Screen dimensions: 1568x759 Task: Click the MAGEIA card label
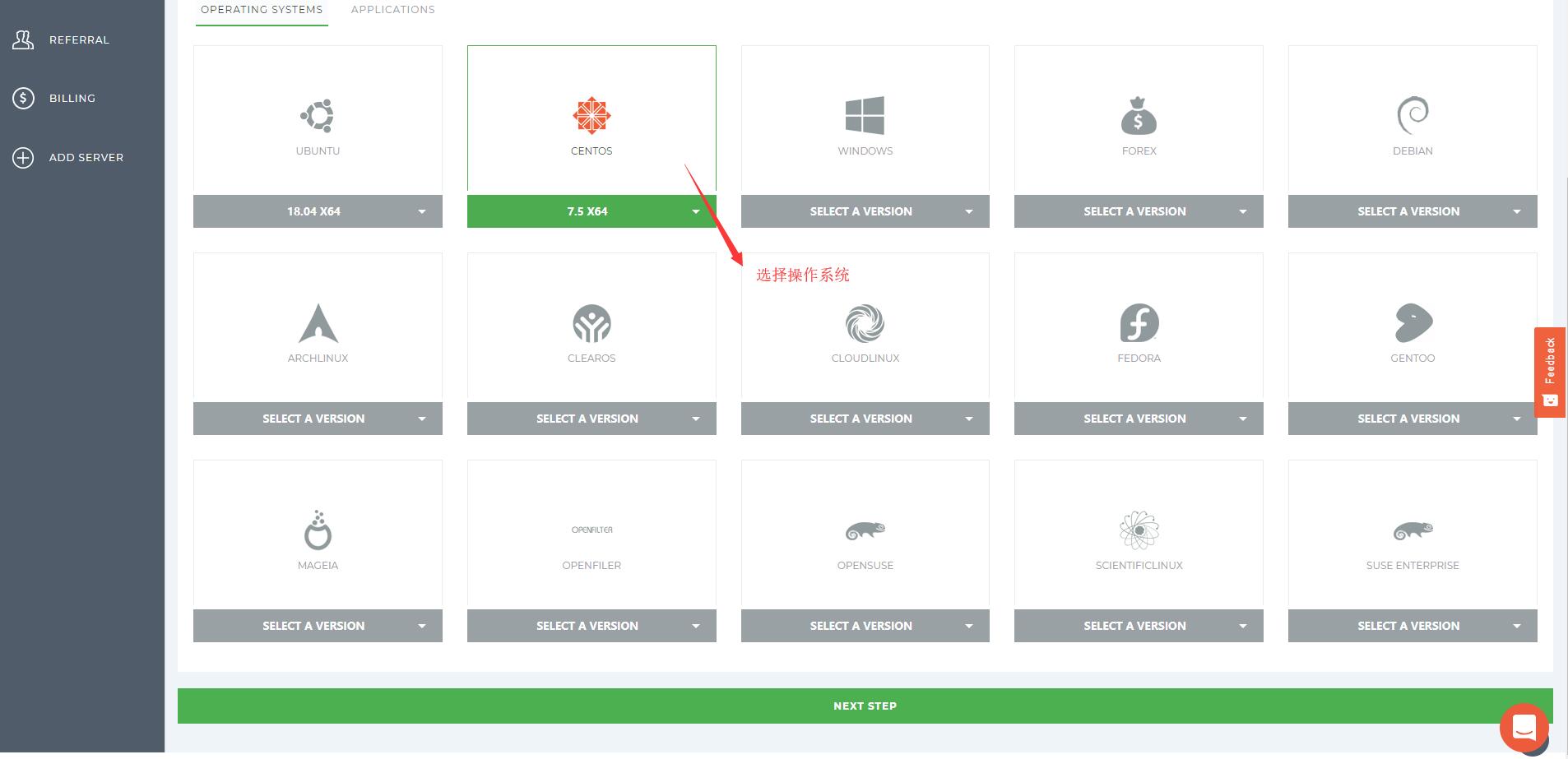(318, 566)
